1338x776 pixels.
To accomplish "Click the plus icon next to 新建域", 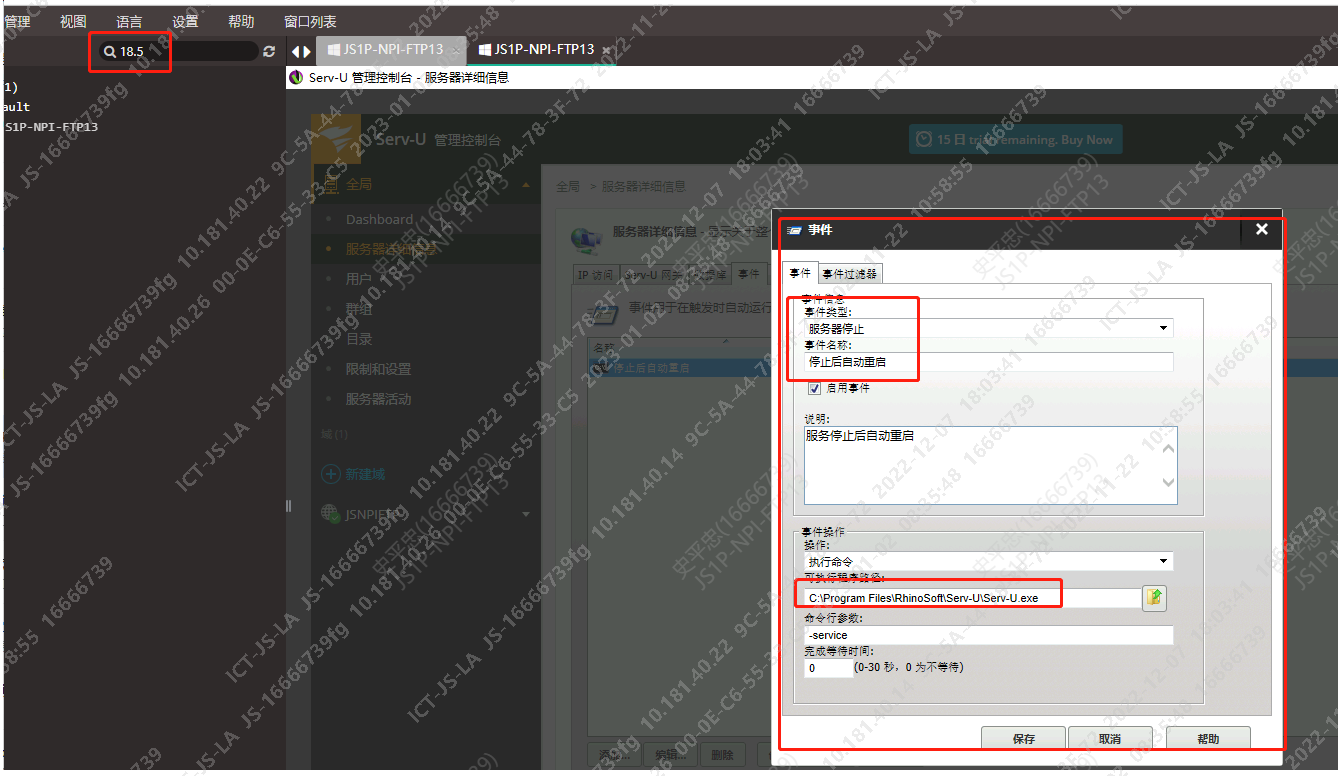I will [331, 474].
